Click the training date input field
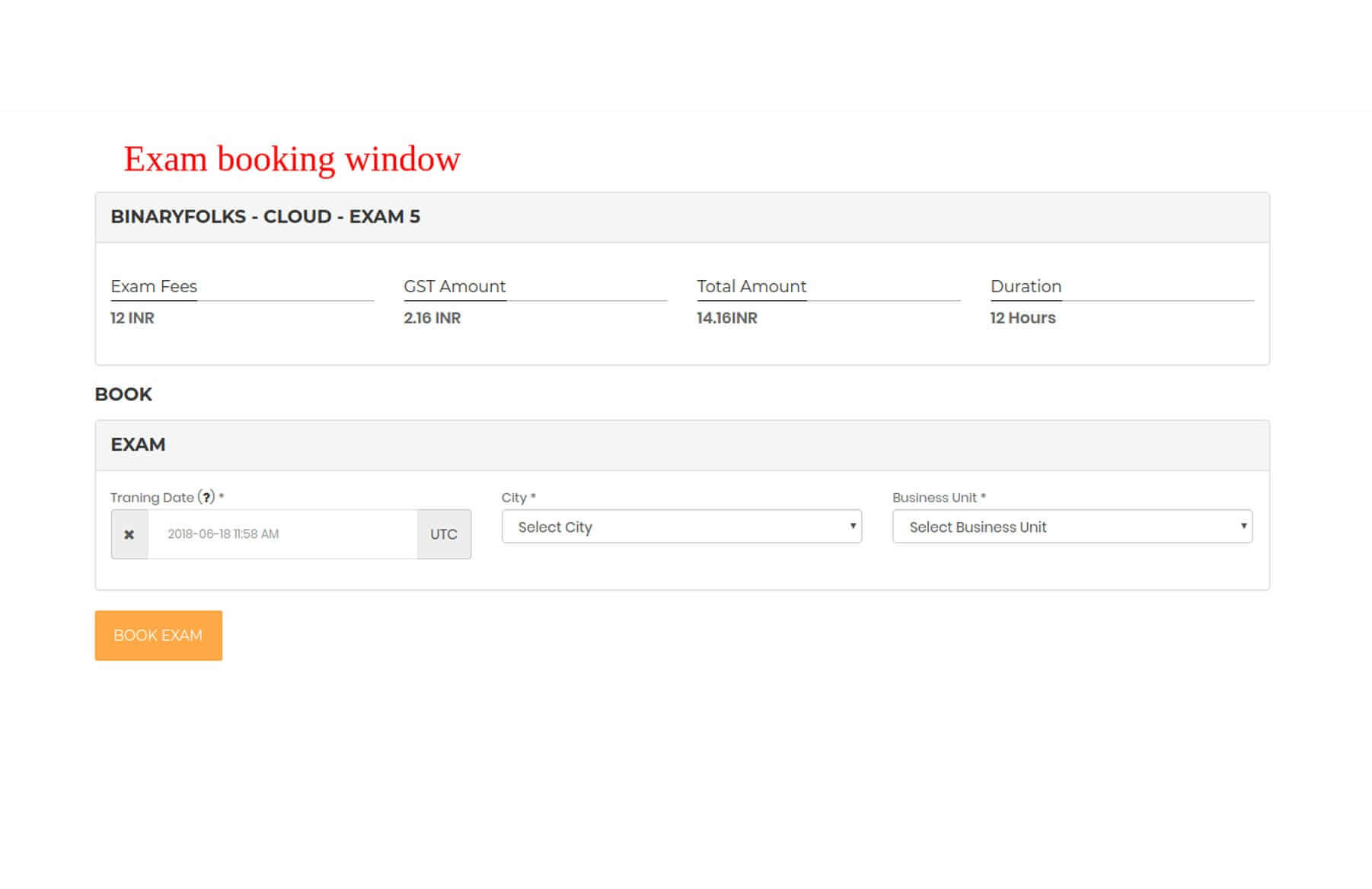The height and width of the screenshot is (889, 1372). pos(282,534)
